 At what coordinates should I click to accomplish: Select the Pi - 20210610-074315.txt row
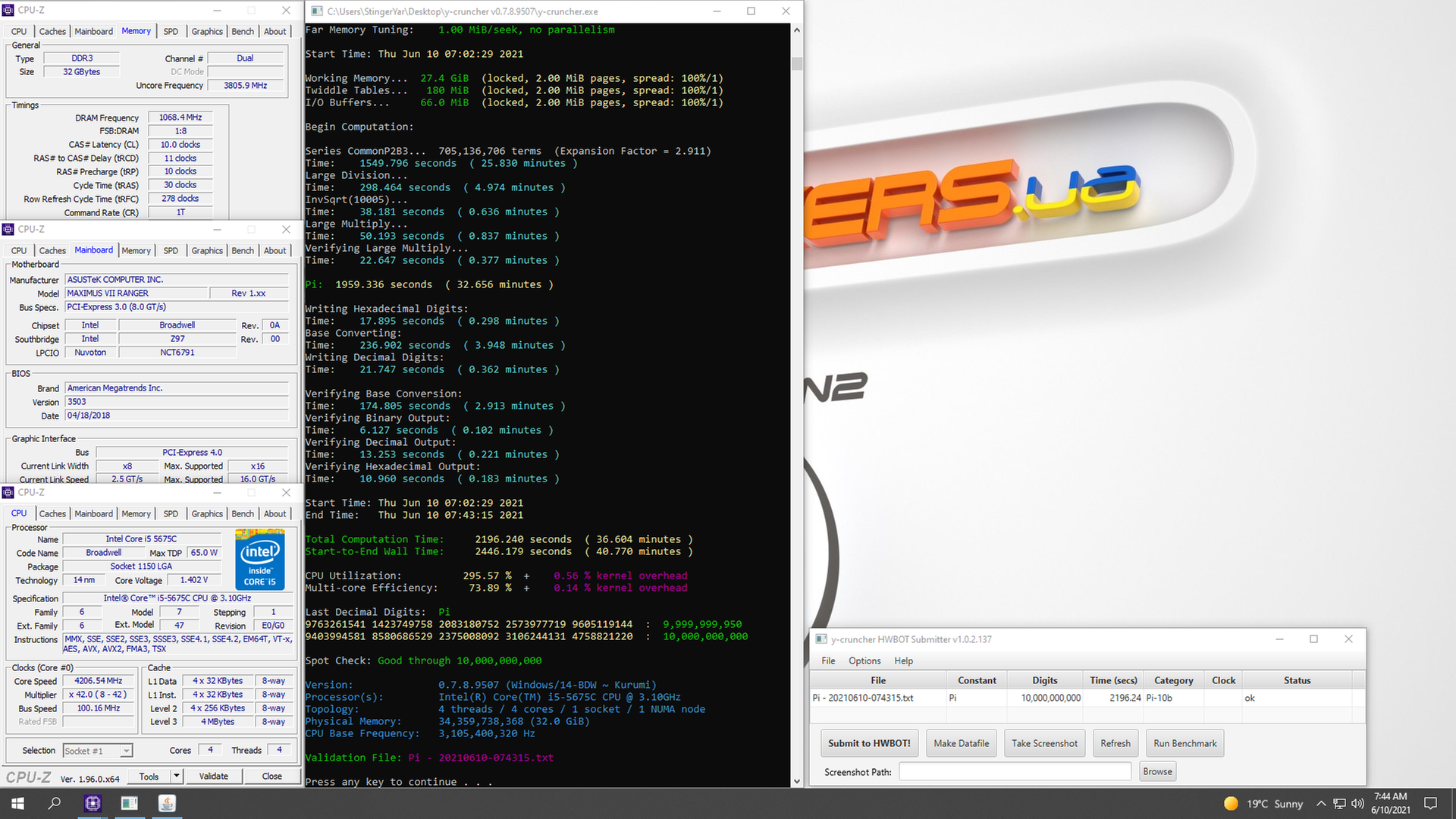point(1087,698)
